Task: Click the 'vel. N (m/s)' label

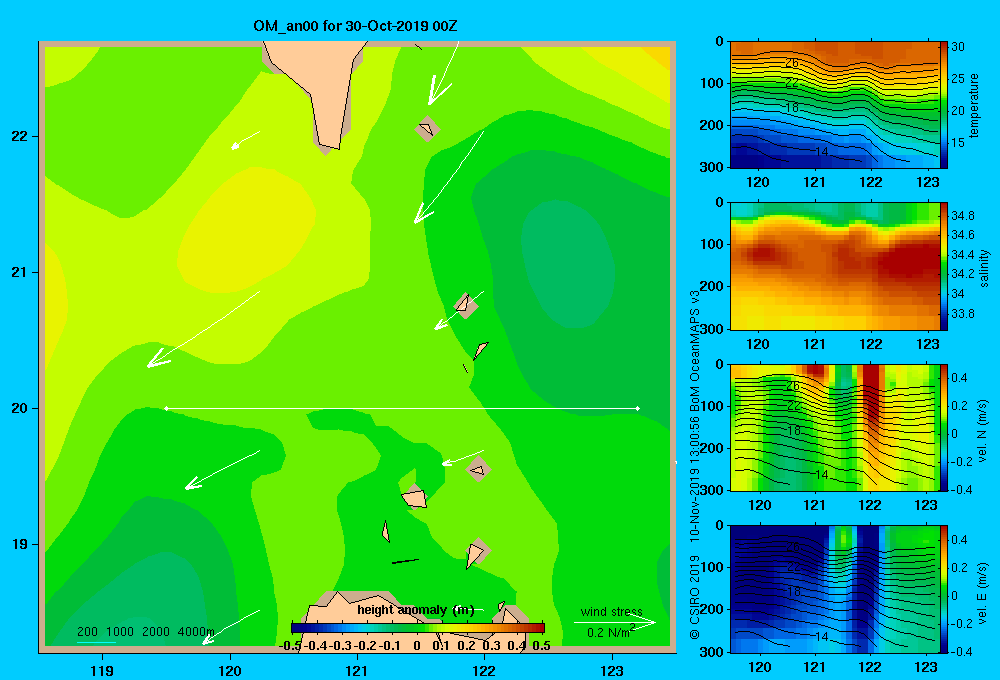Action: 983,431
